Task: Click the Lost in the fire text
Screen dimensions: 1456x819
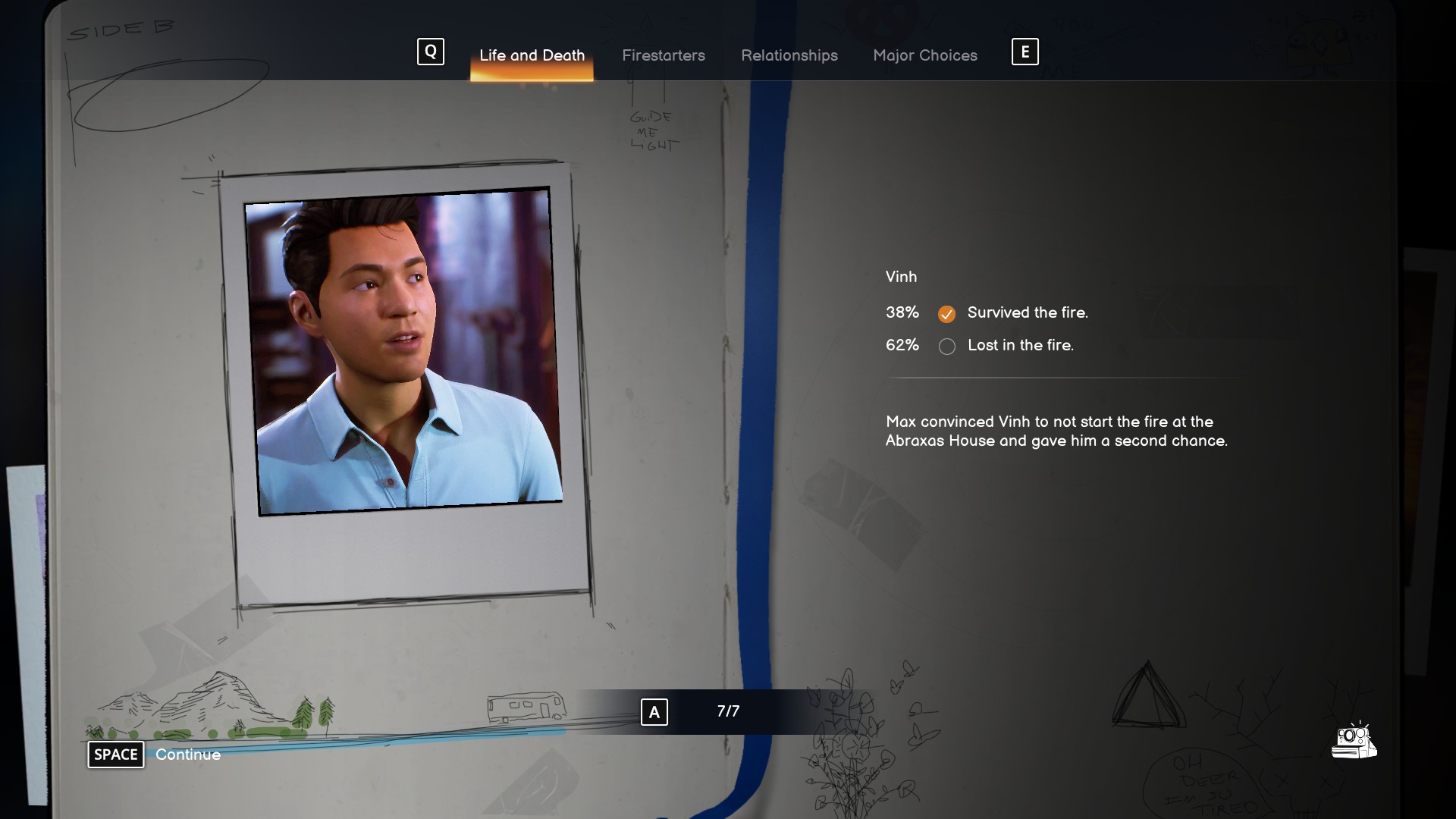Action: pos(1020,345)
